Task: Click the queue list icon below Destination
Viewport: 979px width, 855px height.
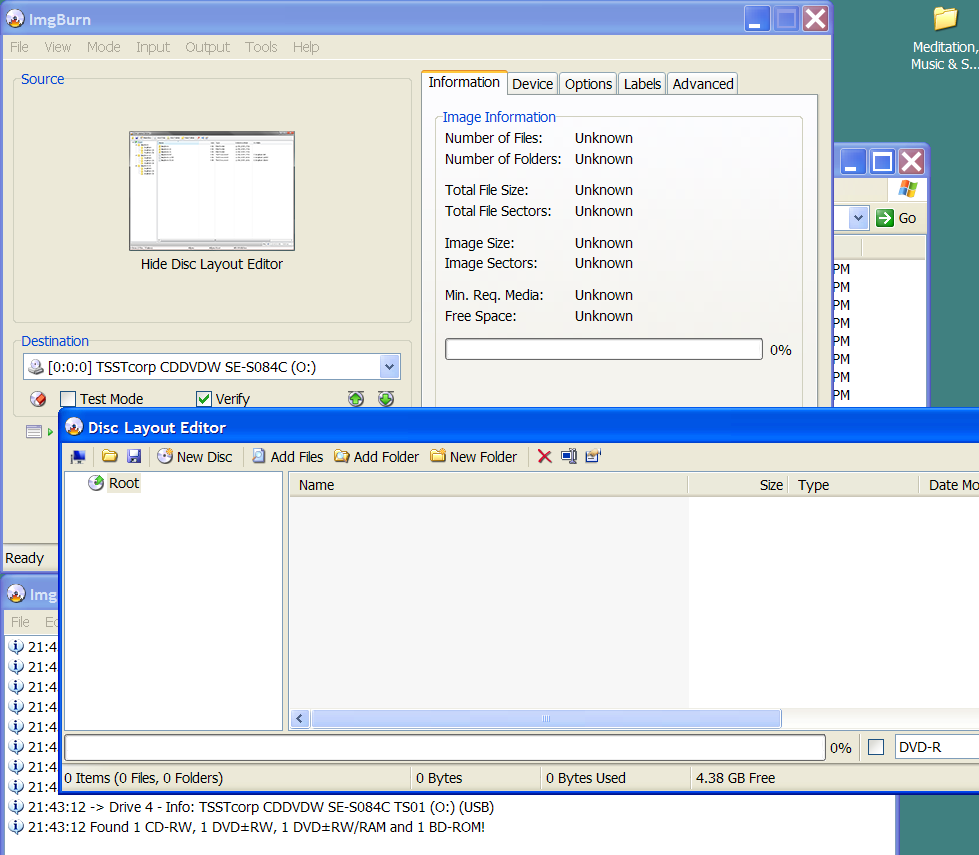Action: pos(34,431)
